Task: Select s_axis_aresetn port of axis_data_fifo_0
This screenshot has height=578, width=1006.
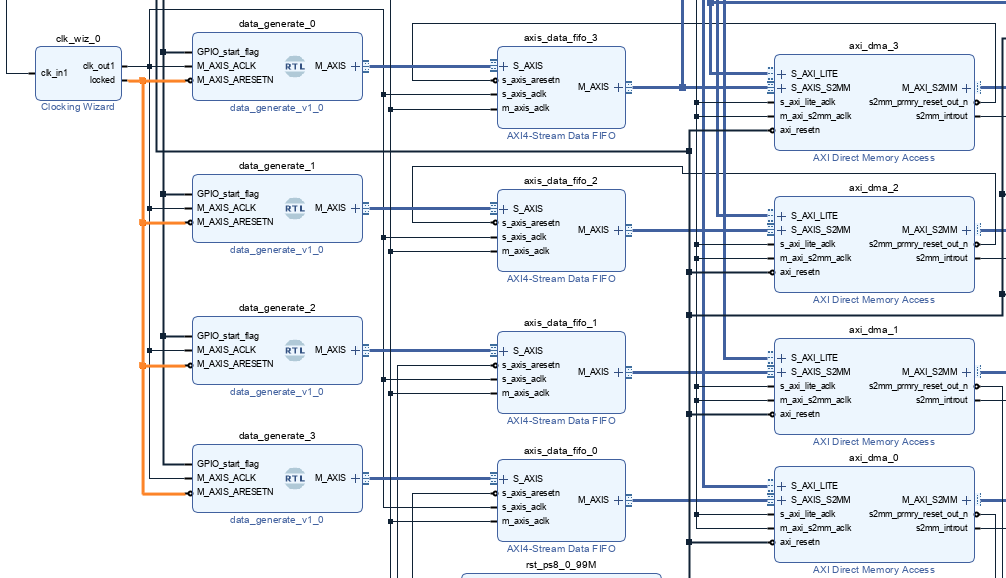Action: coord(531,493)
